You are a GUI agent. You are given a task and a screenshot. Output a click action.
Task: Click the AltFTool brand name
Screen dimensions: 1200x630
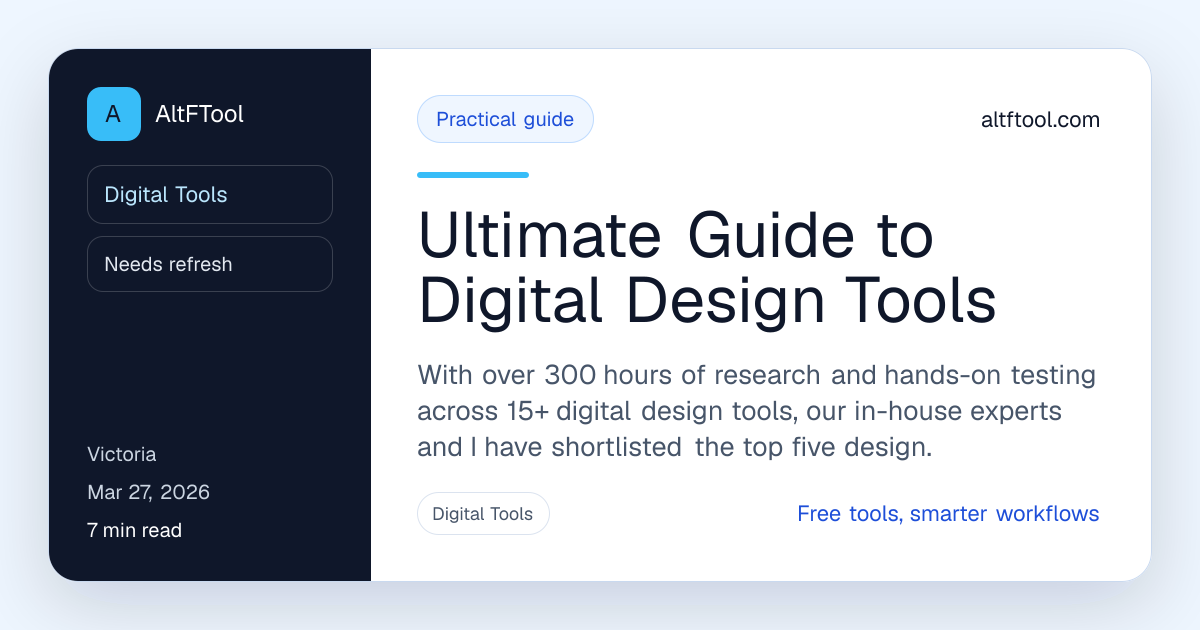pos(200,114)
